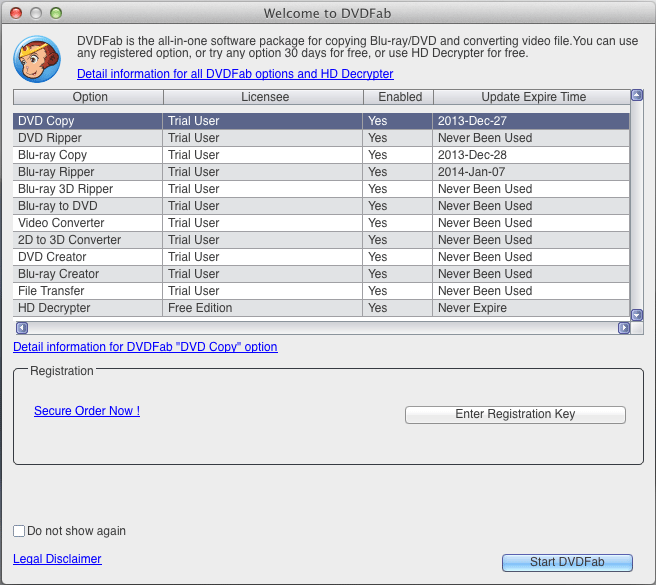656x585 pixels.
Task: Select the Blu-ray Creator row
Action: tap(321, 274)
